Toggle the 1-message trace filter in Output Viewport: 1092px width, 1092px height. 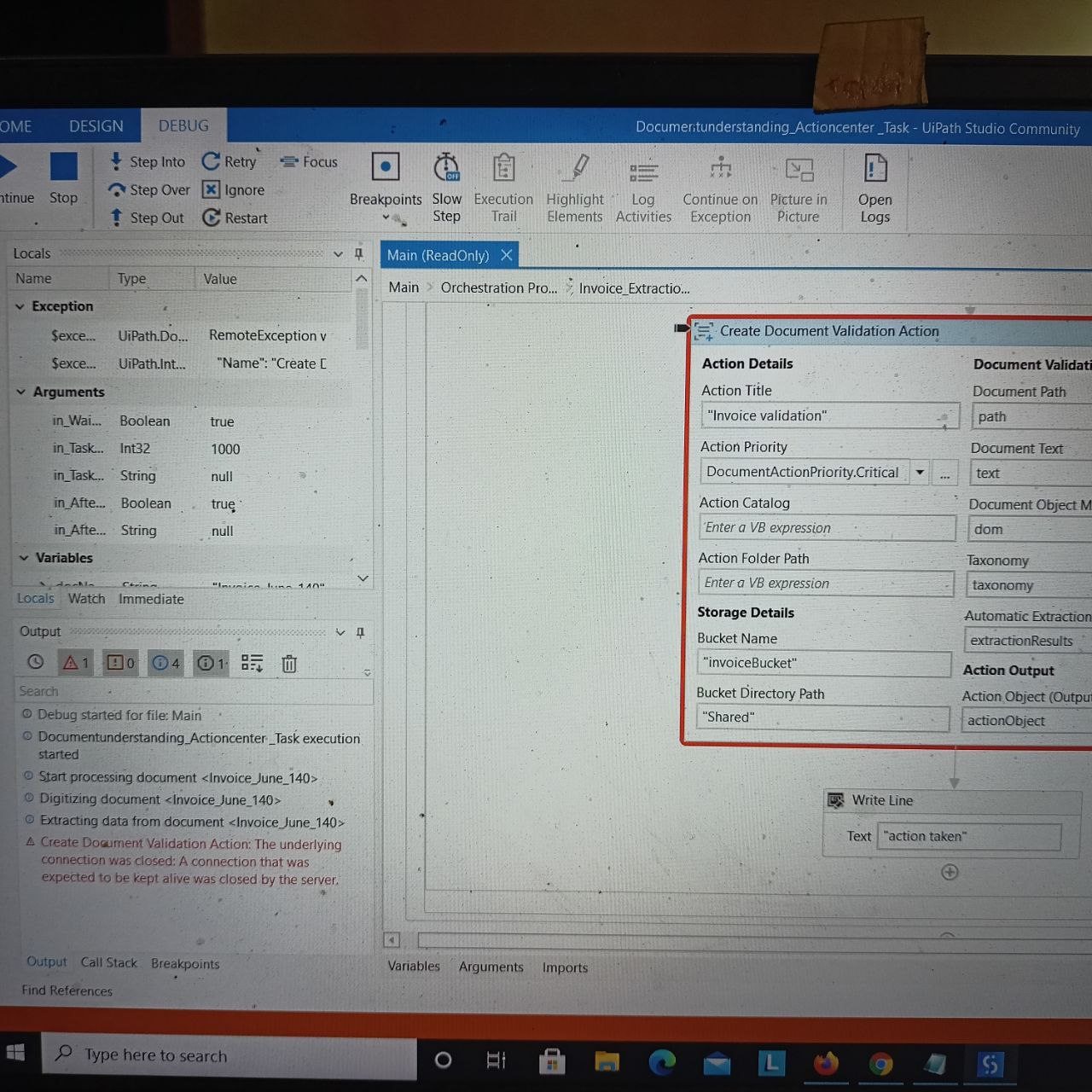tap(211, 663)
